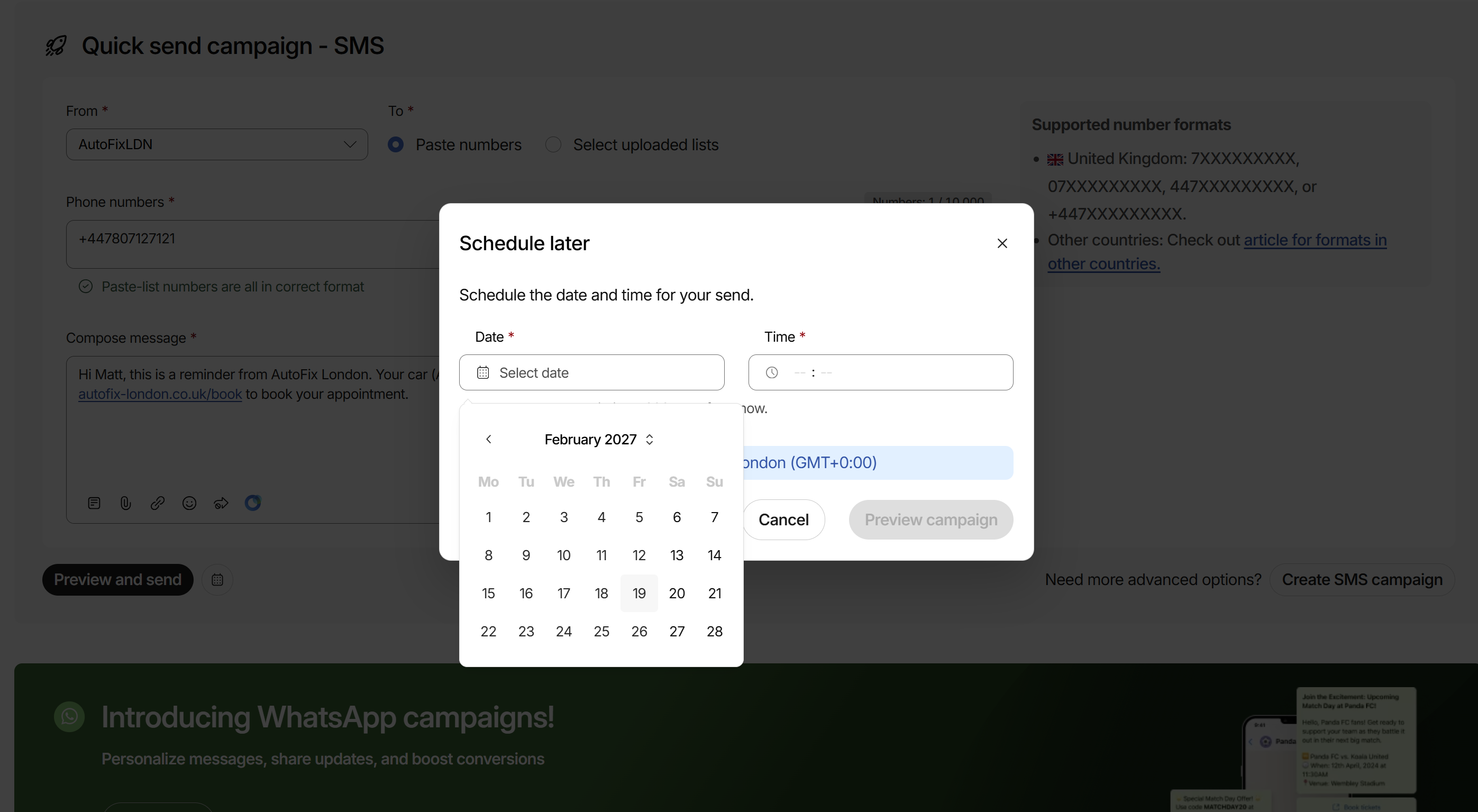Click the clock icon in Time field

(x=772, y=372)
